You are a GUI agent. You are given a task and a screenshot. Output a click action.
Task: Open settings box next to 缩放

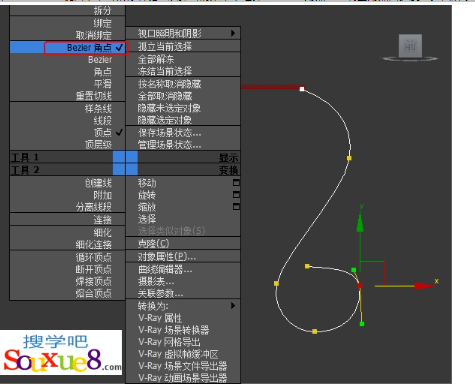[236, 207]
